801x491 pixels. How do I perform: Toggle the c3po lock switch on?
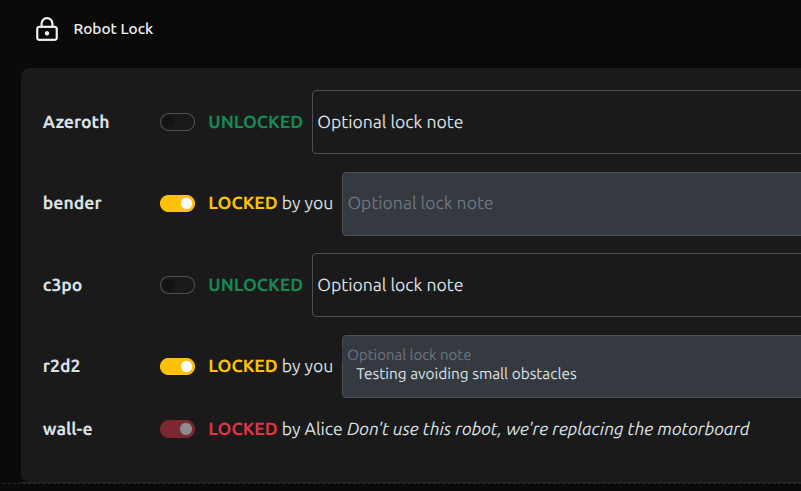[x=177, y=285]
